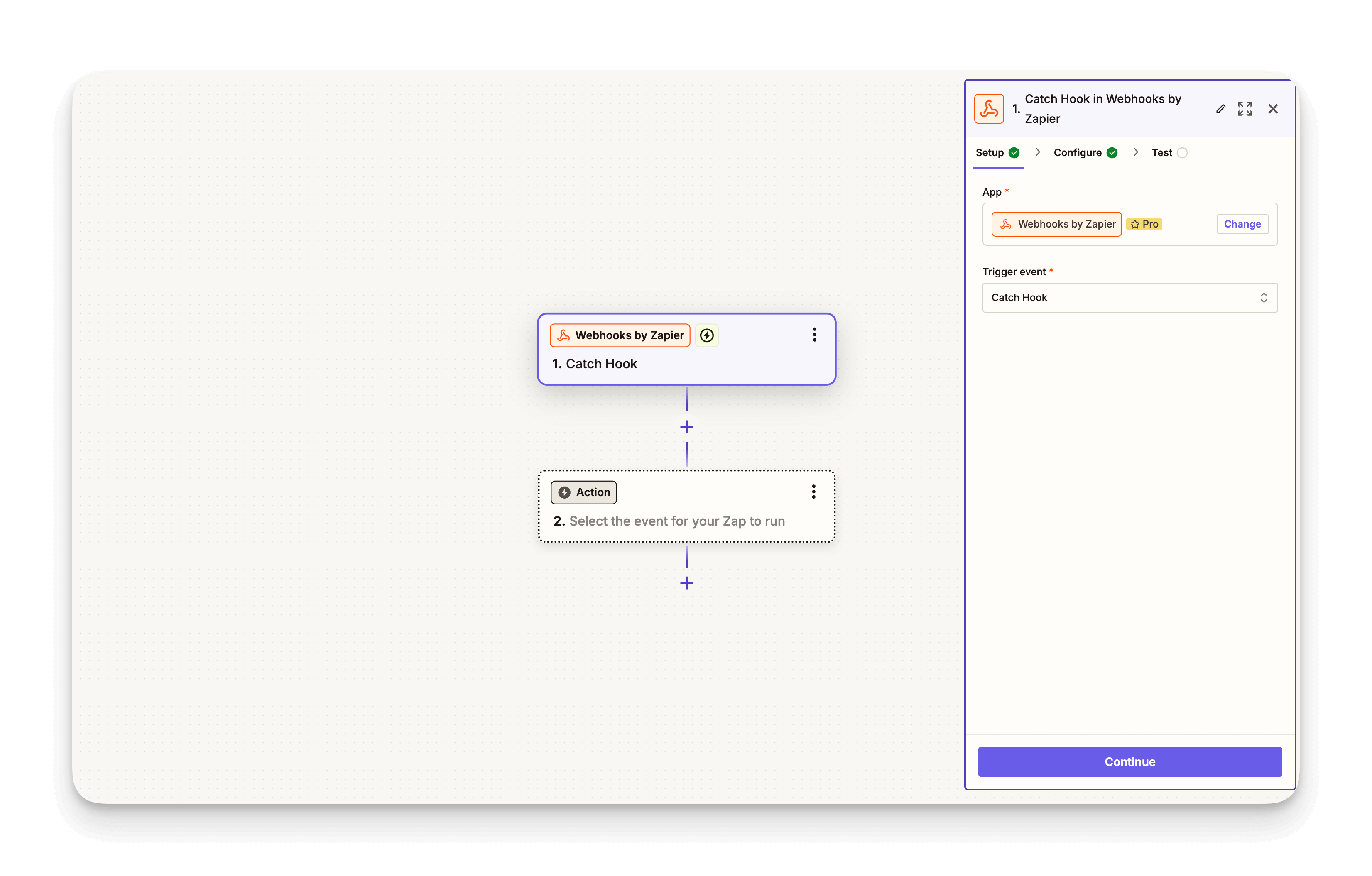
Task: Switch to the Configure tab
Action: tap(1078, 152)
